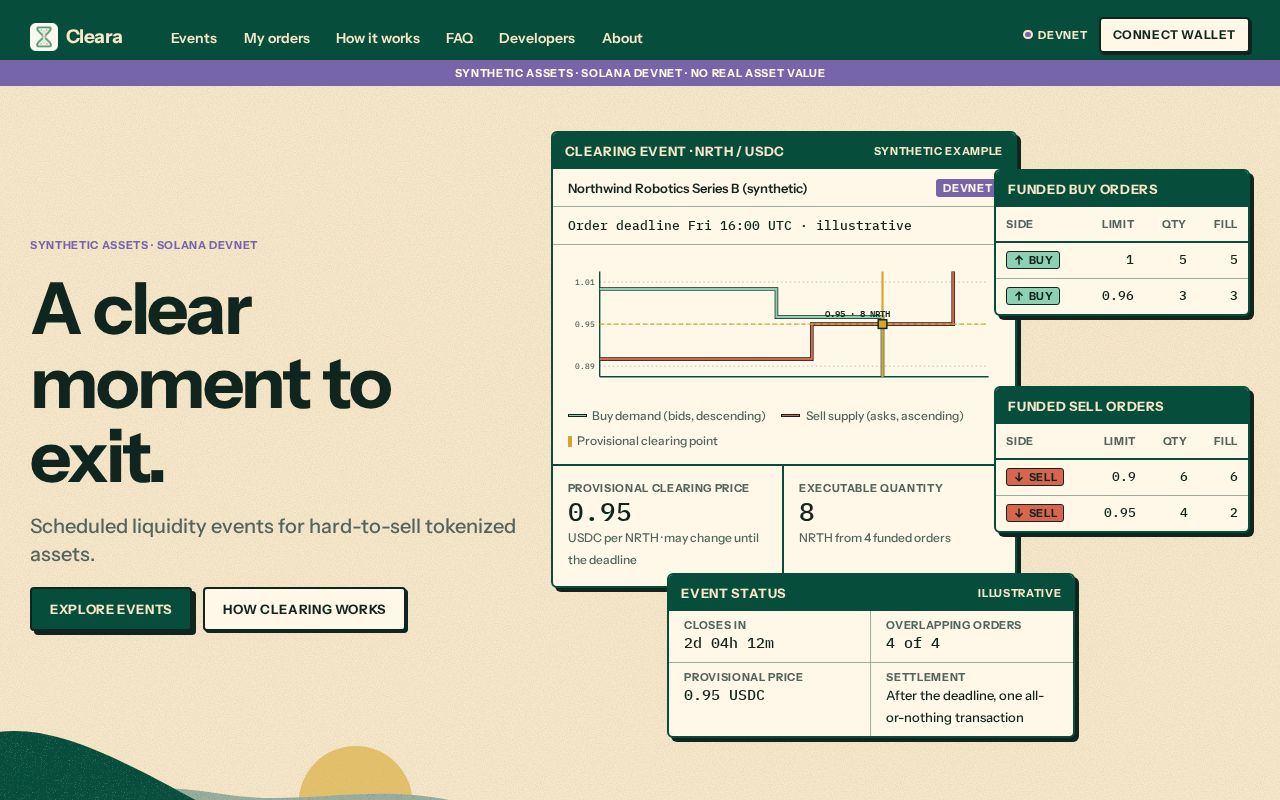Screen dimensions: 1280x800
Task: Click the Cleara hourglass logo icon
Action: 44,37
